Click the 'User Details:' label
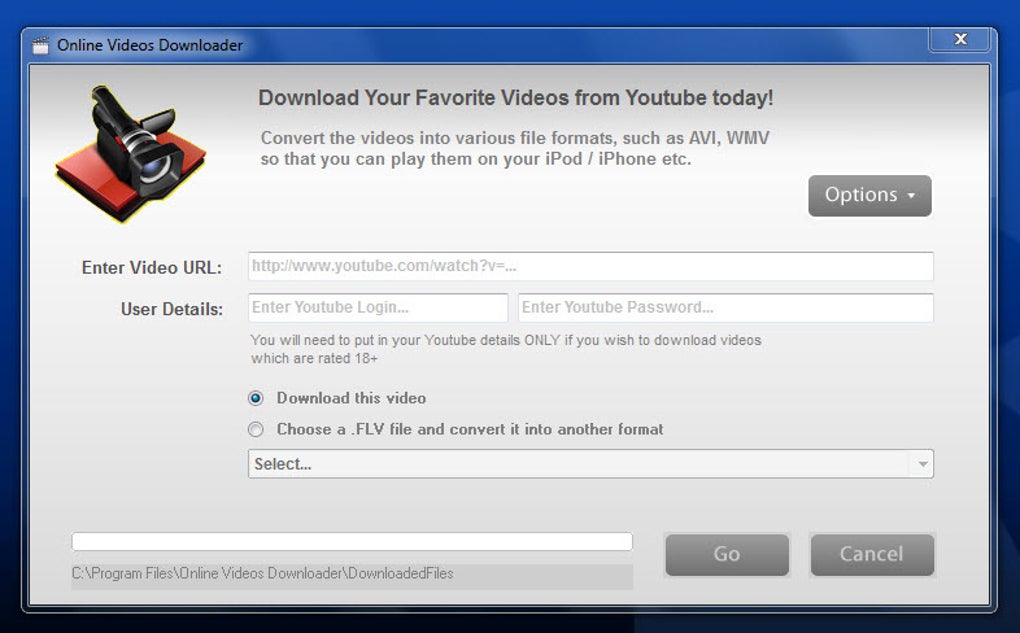Viewport: 1020px width, 633px height. (x=172, y=309)
